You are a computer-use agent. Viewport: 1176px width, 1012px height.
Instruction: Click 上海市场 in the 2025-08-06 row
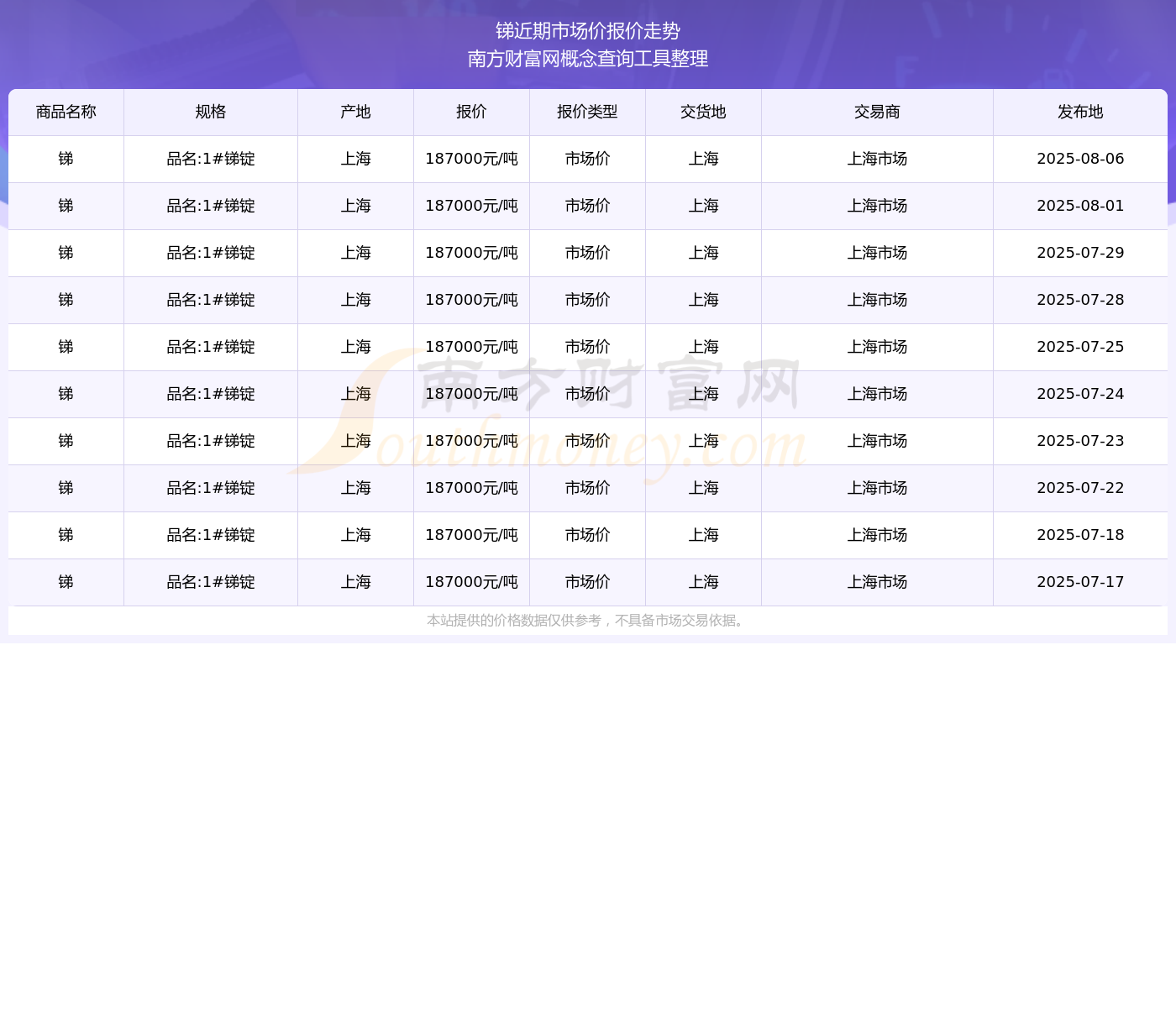tap(877, 159)
